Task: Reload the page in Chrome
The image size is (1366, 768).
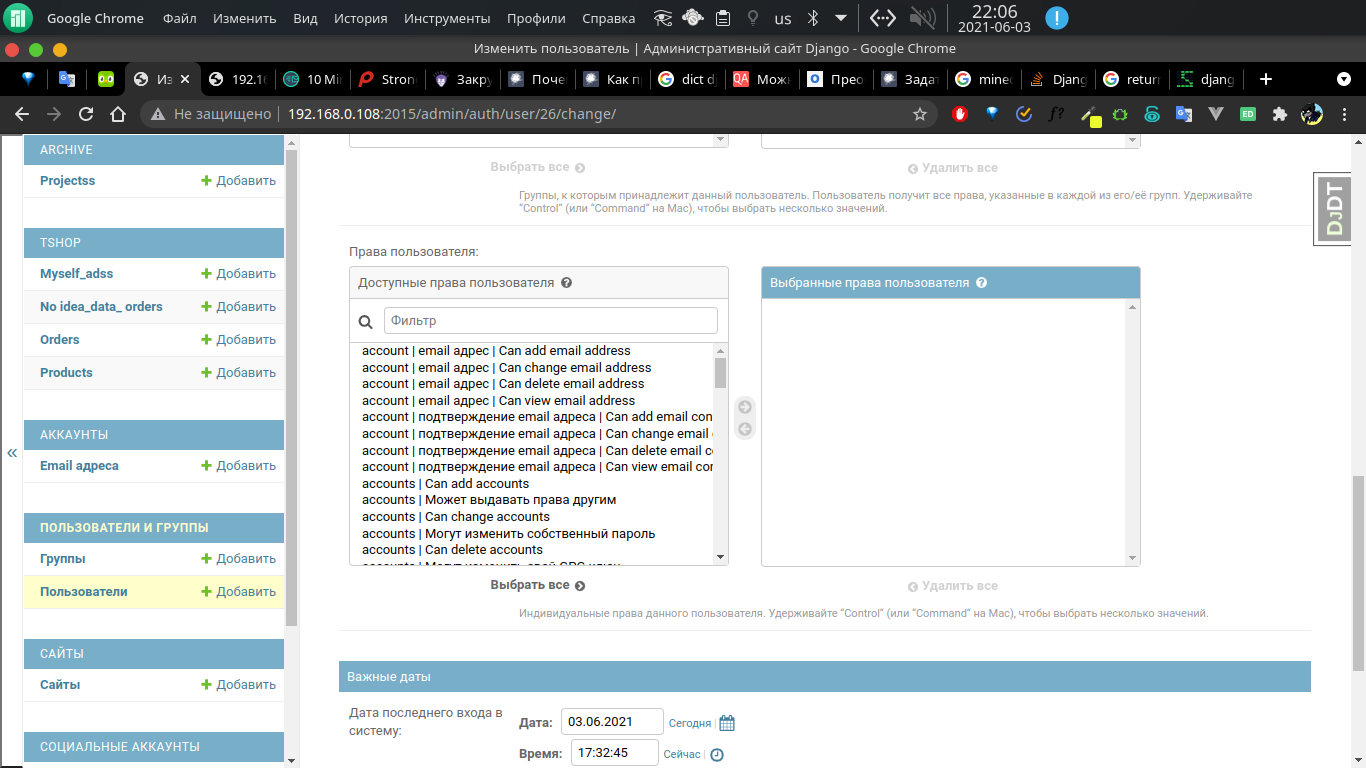Action: pyautogui.click(x=86, y=114)
